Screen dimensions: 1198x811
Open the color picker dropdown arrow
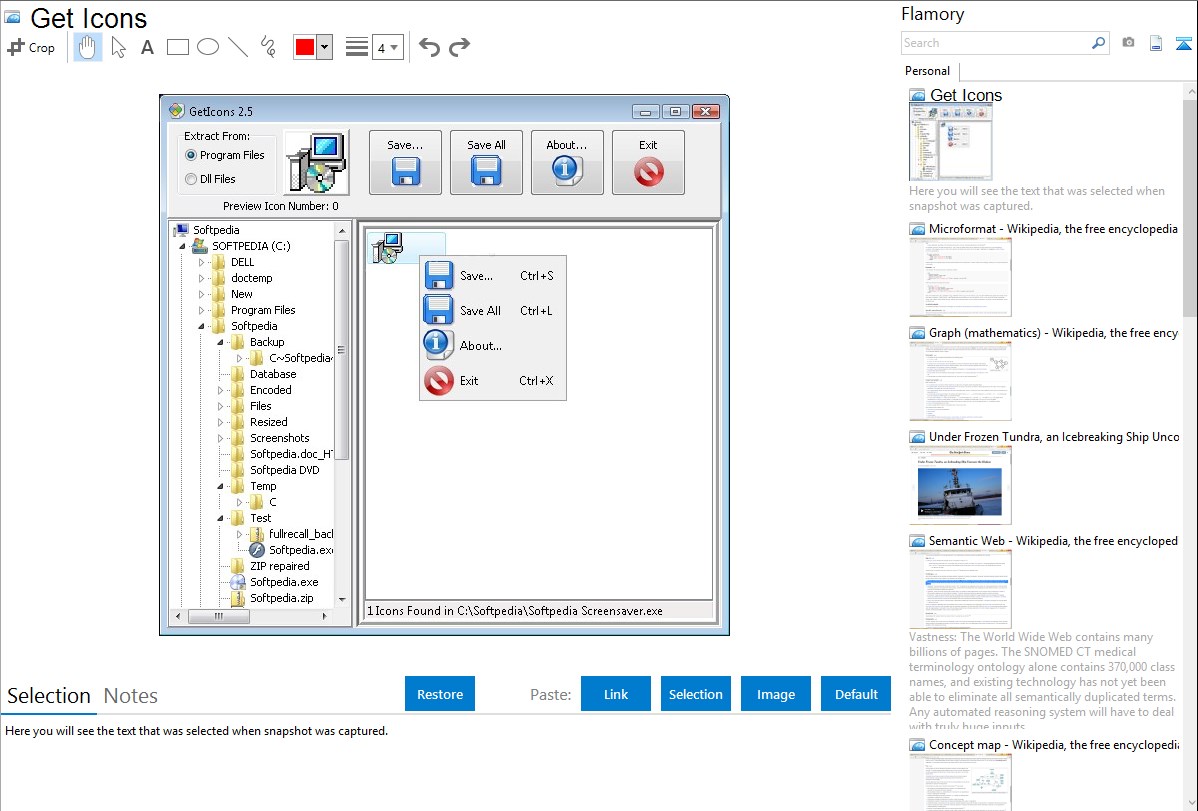(x=325, y=47)
